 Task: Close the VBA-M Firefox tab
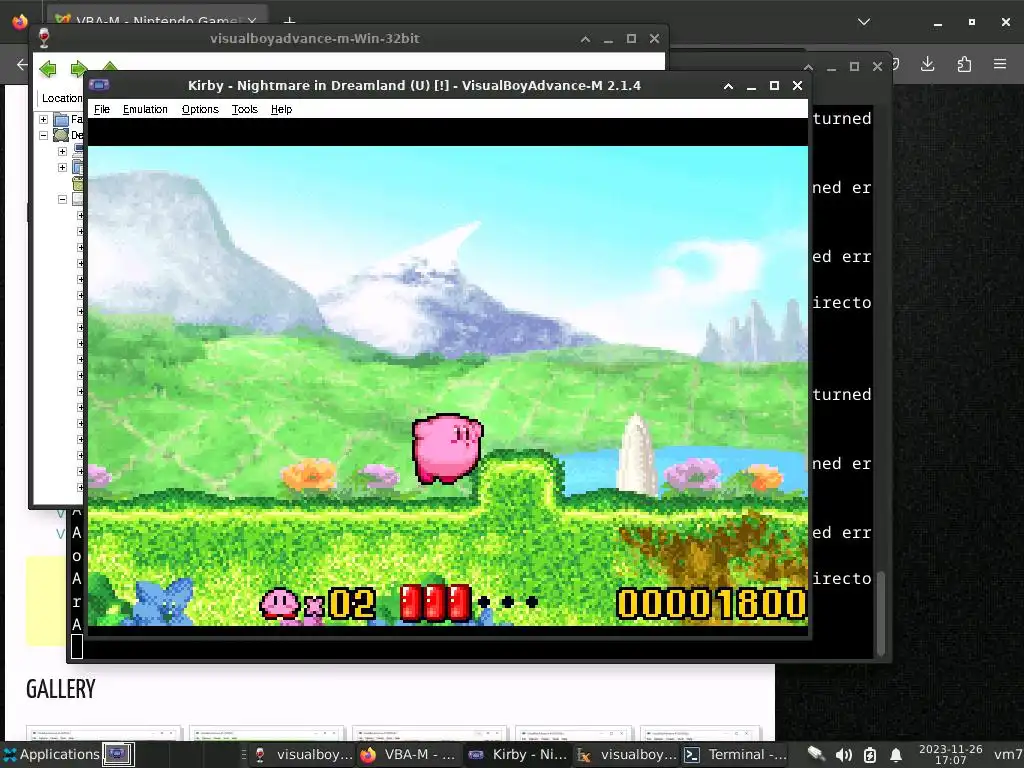coord(252,22)
